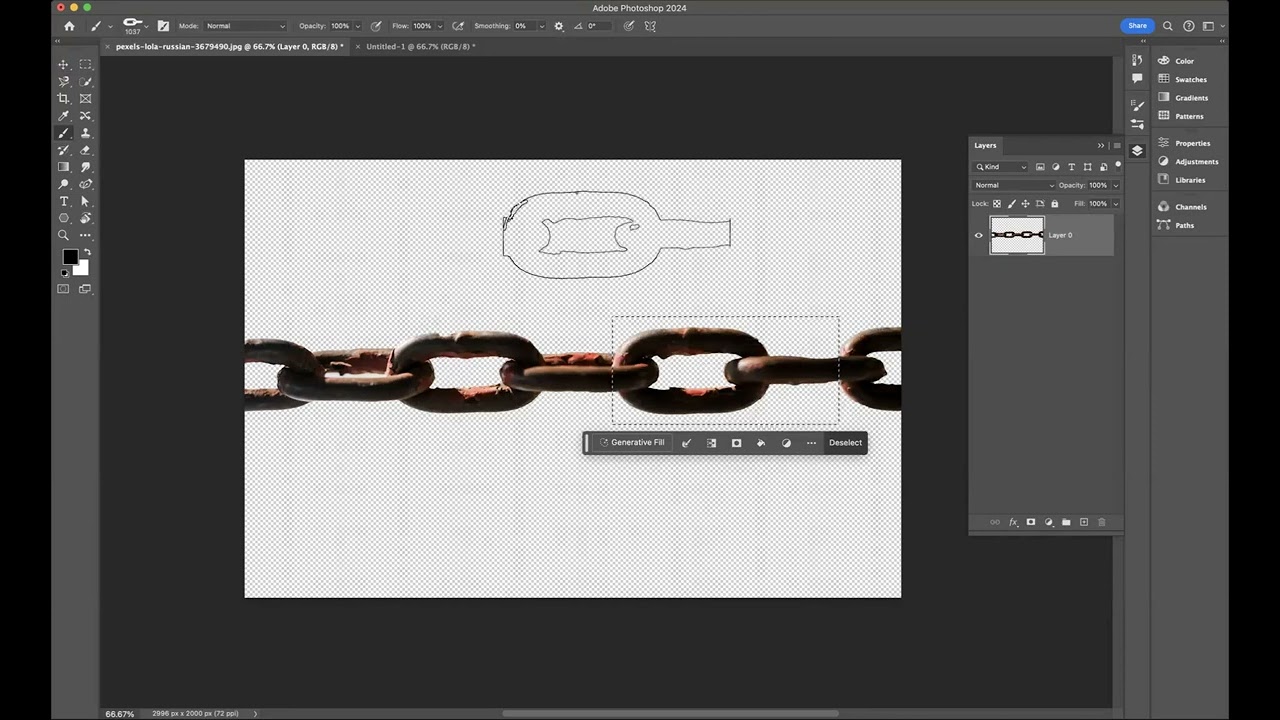The width and height of the screenshot is (1280, 720).
Task: Select the Eyedropper tool
Action: 64,116
